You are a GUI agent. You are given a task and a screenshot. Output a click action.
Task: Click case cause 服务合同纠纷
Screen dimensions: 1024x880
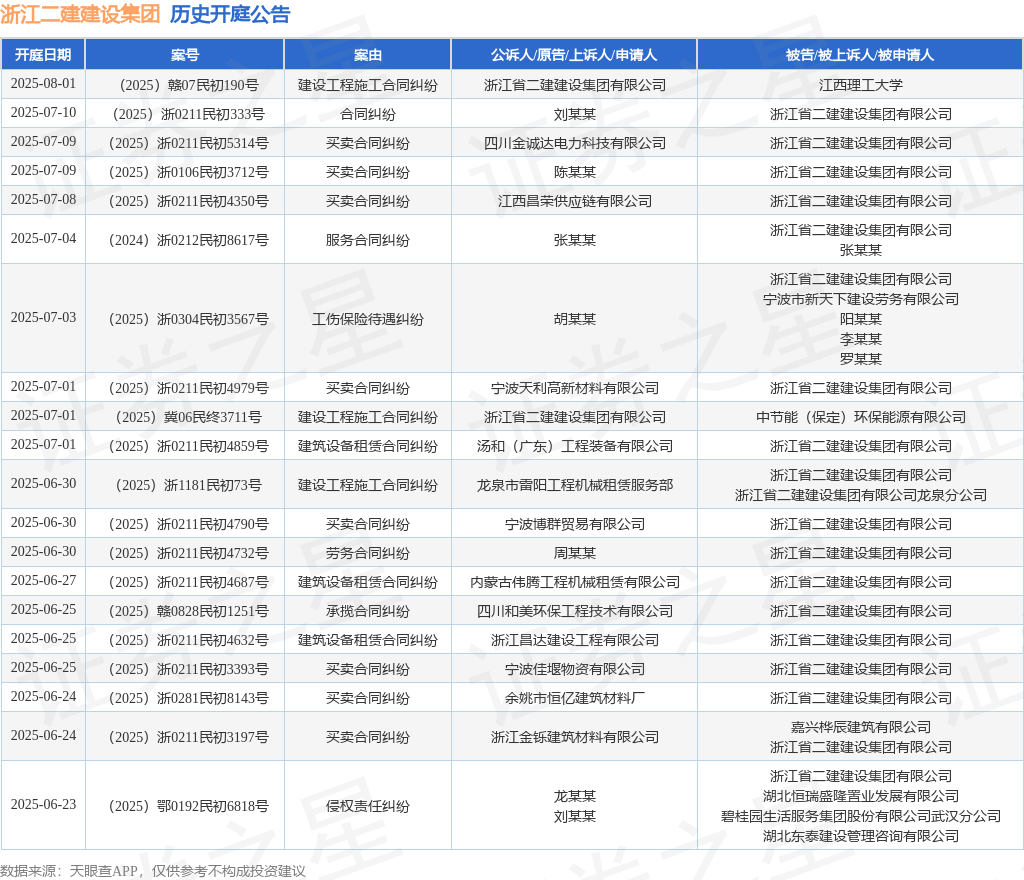point(368,240)
